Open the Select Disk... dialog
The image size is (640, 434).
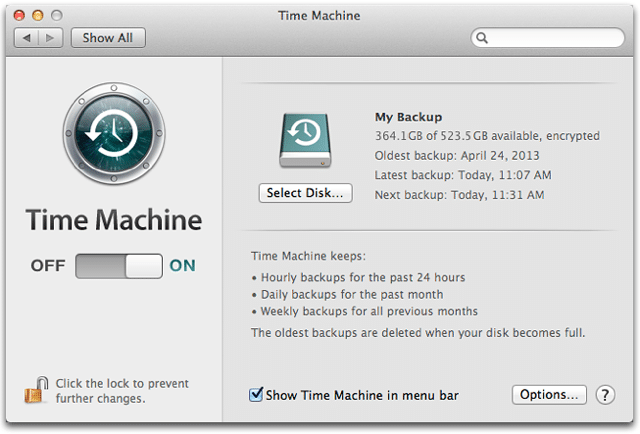click(305, 193)
